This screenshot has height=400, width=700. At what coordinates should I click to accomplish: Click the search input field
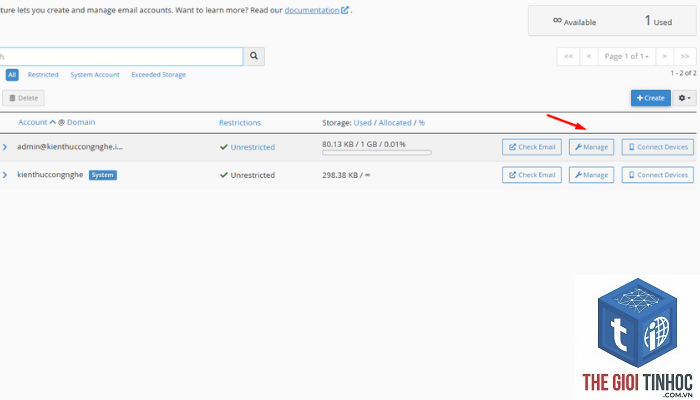click(x=121, y=56)
